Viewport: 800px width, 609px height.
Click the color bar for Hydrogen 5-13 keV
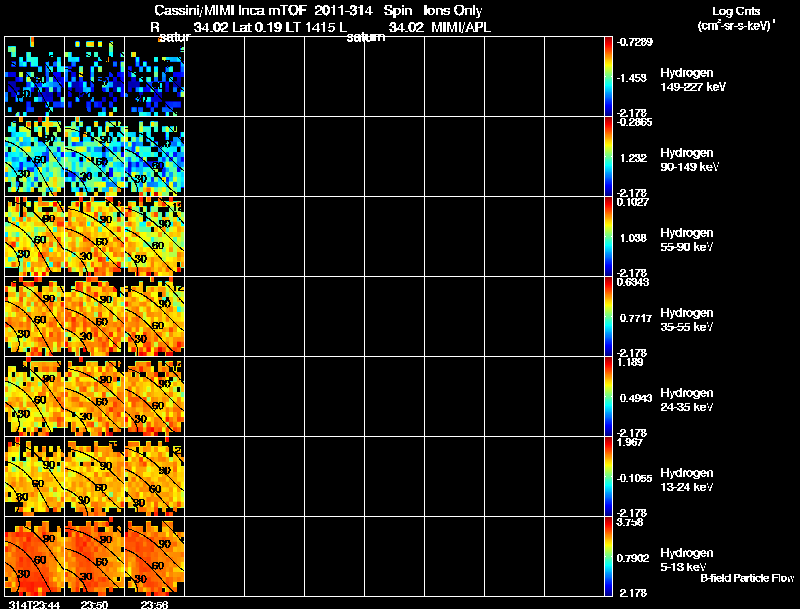click(x=608, y=556)
